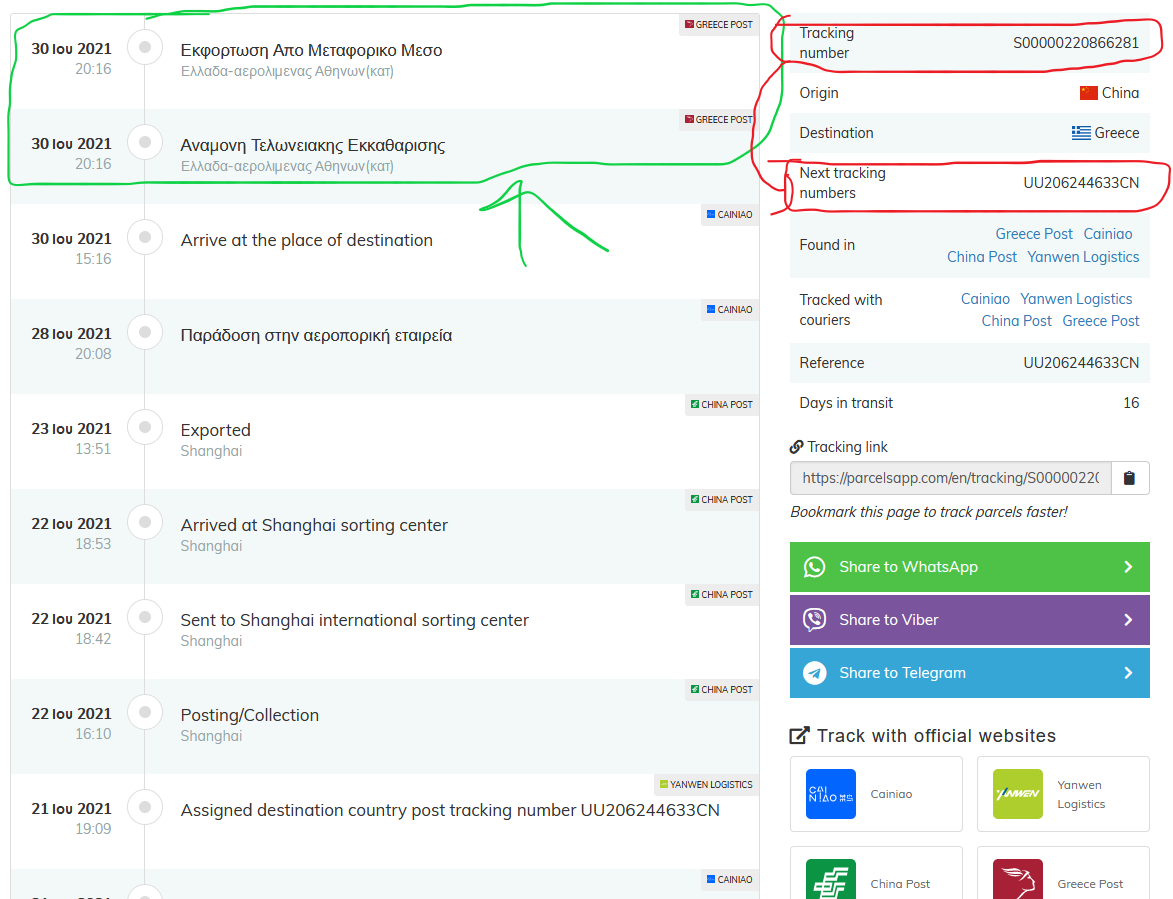The width and height of the screenshot is (1173, 899).
Task: Click the Share to WhatsApp chevron arrow
Action: [x=1128, y=567]
